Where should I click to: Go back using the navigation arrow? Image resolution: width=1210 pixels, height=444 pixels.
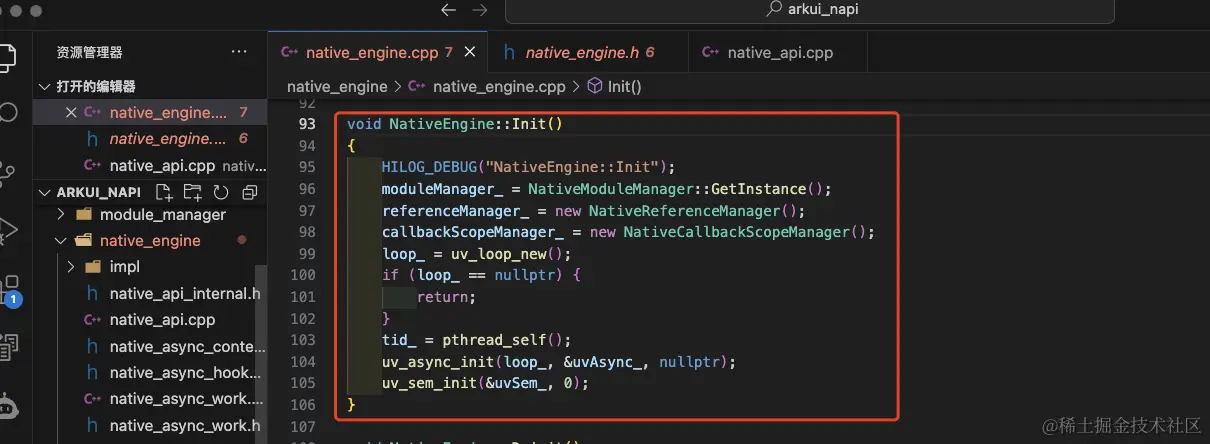point(448,10)
